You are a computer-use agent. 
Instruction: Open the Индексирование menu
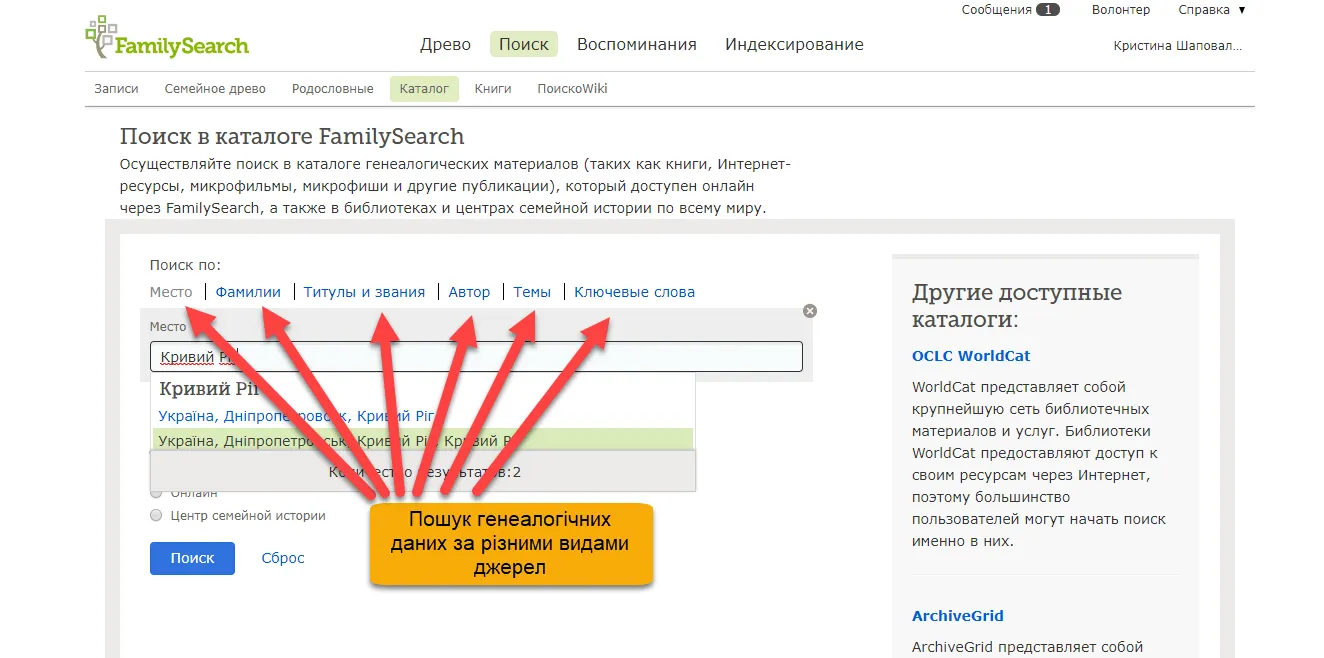(794, 44)
